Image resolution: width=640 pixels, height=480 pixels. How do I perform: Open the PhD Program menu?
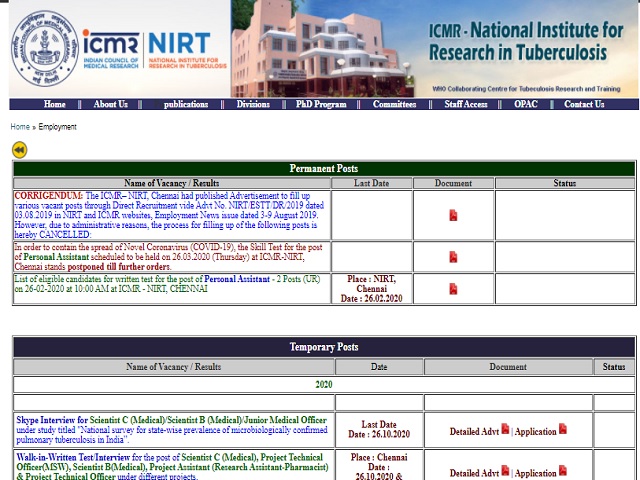(321, 104)
